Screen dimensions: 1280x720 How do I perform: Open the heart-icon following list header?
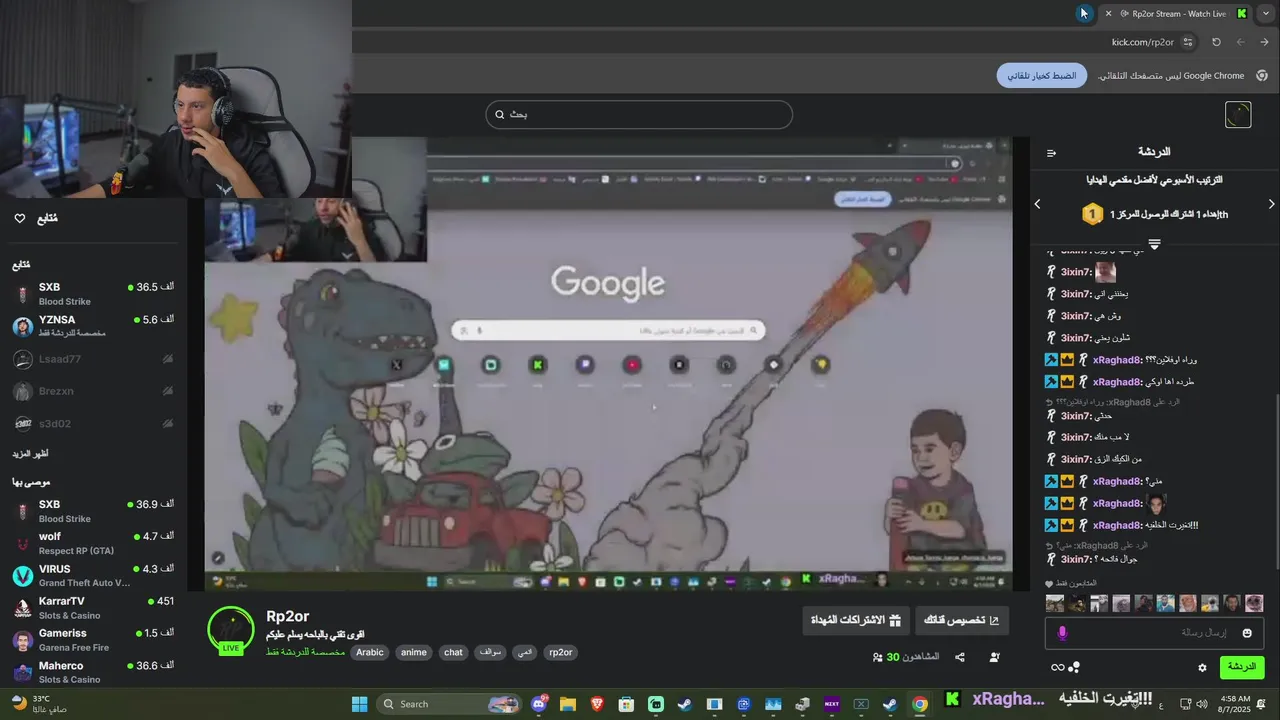pos(36,218)
